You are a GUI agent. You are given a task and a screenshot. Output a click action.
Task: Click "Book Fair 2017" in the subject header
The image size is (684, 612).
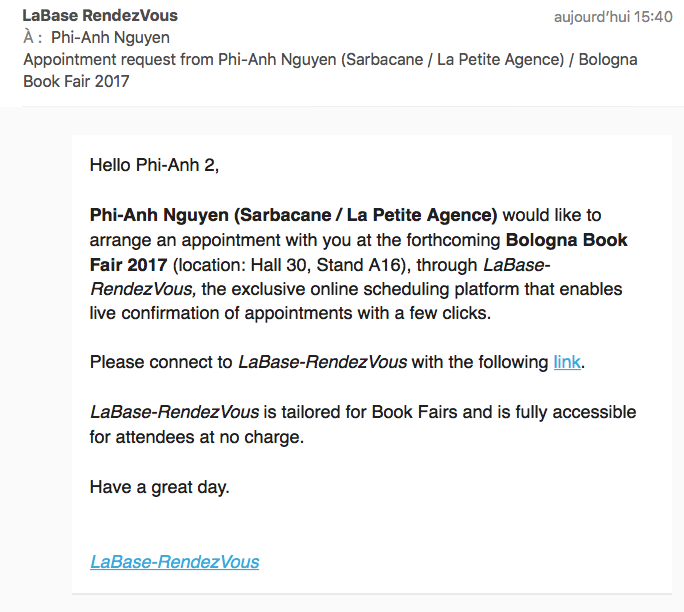pos(76,82)
